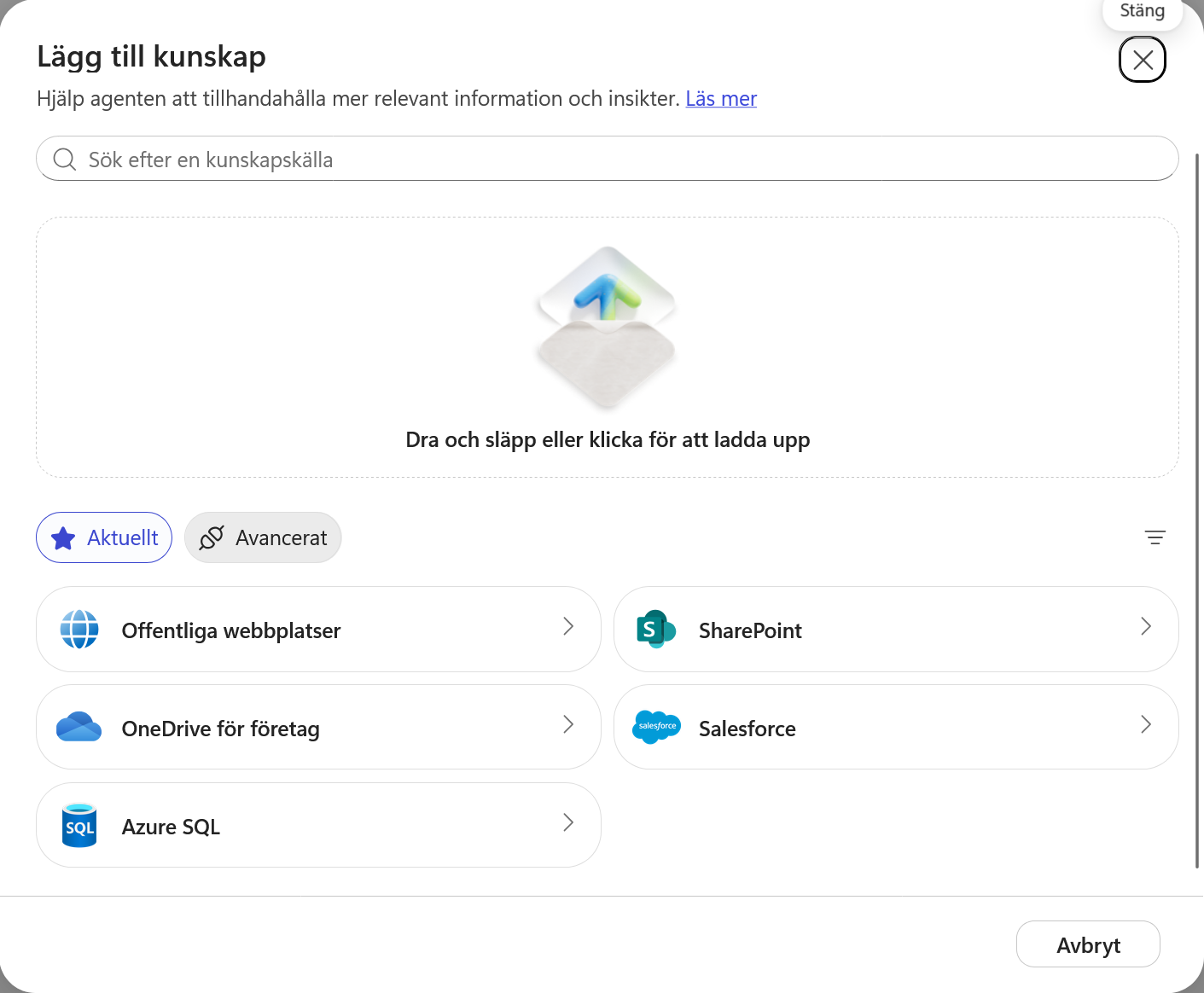Toggle the Avancerat plug filter
The width and height of the screenshot is (1204, 993).
pos(263,537)
